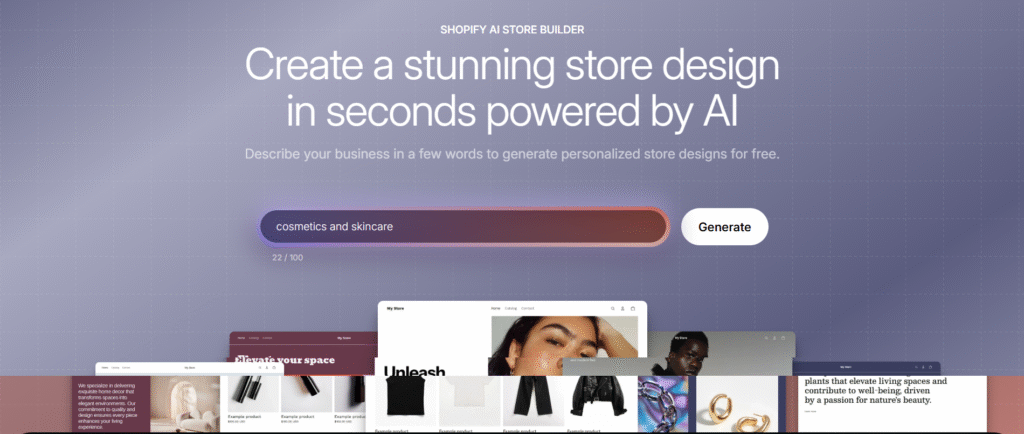Open Home menu in center store preview
The image size is (1024, 434).
pos(496,308)
